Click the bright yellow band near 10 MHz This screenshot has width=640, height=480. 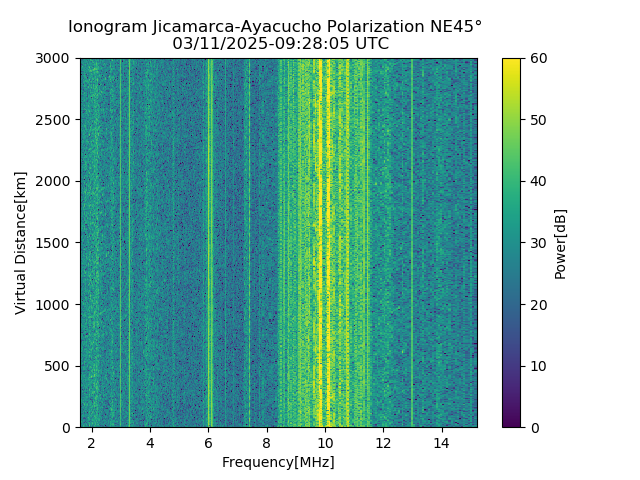pyautogui.click(x=328, y=243)
